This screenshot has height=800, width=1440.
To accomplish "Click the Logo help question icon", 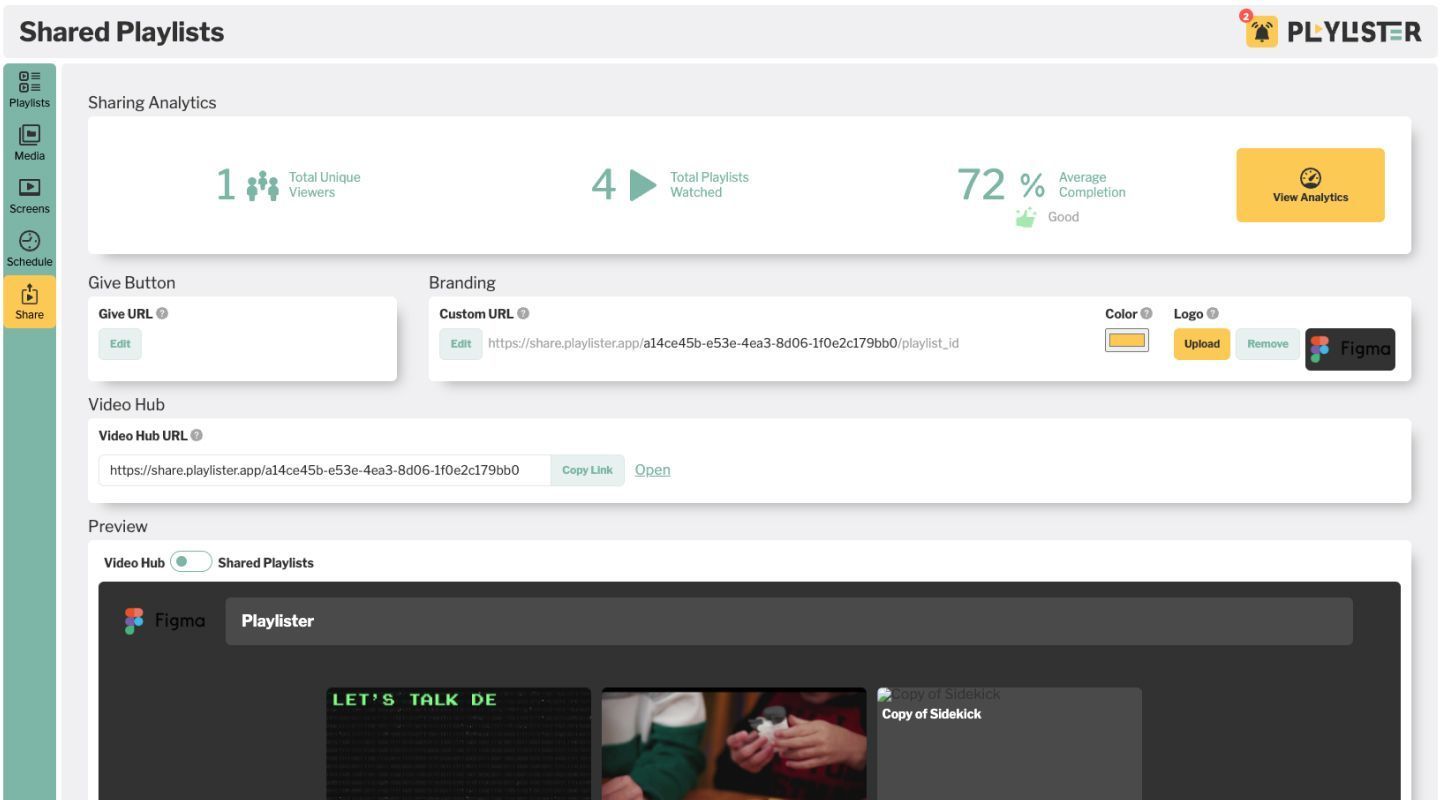I will click(x=1213, y=313).
